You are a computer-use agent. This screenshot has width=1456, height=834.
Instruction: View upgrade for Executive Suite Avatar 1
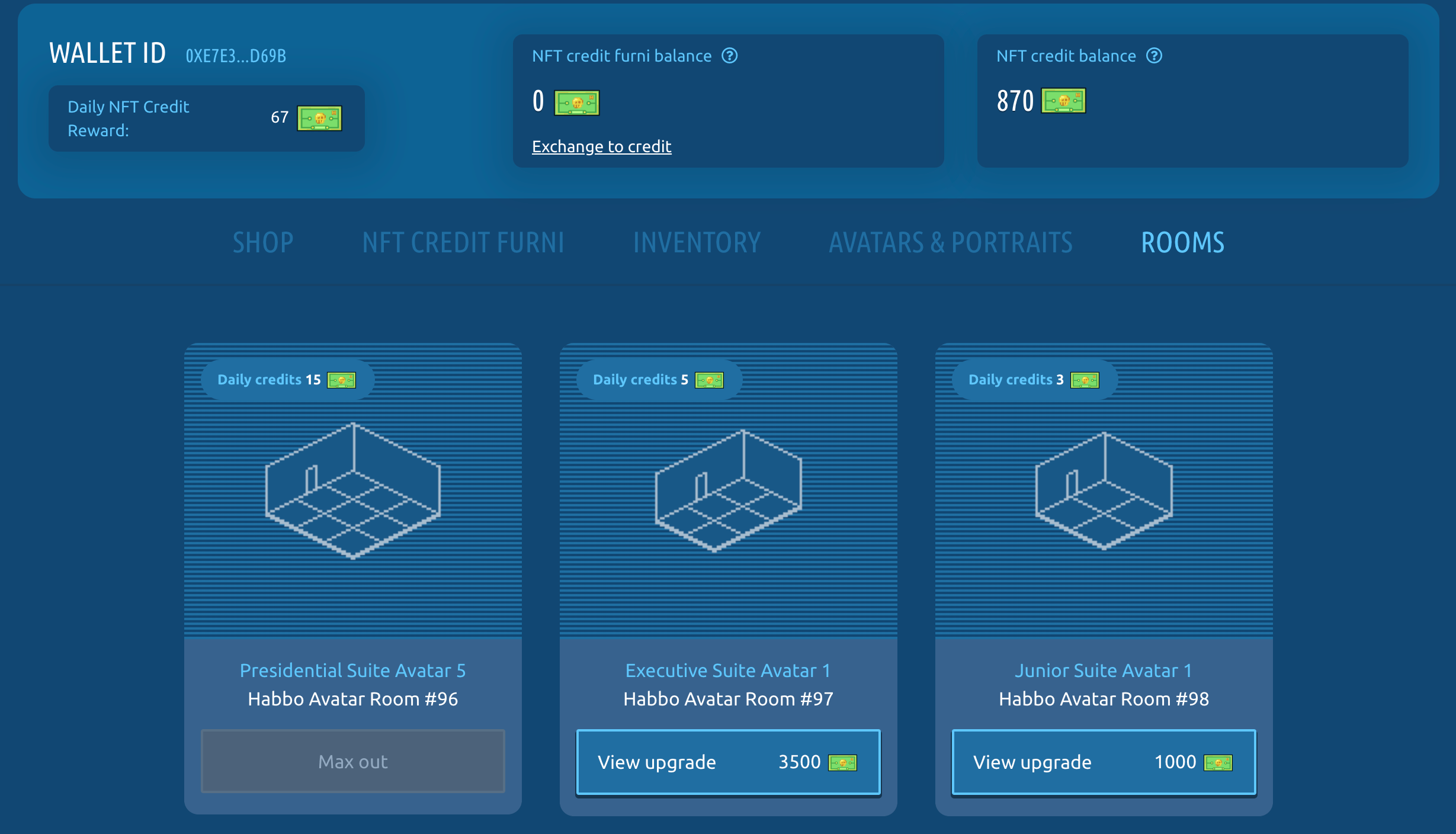pyautogui.click(x=729, y=762)
